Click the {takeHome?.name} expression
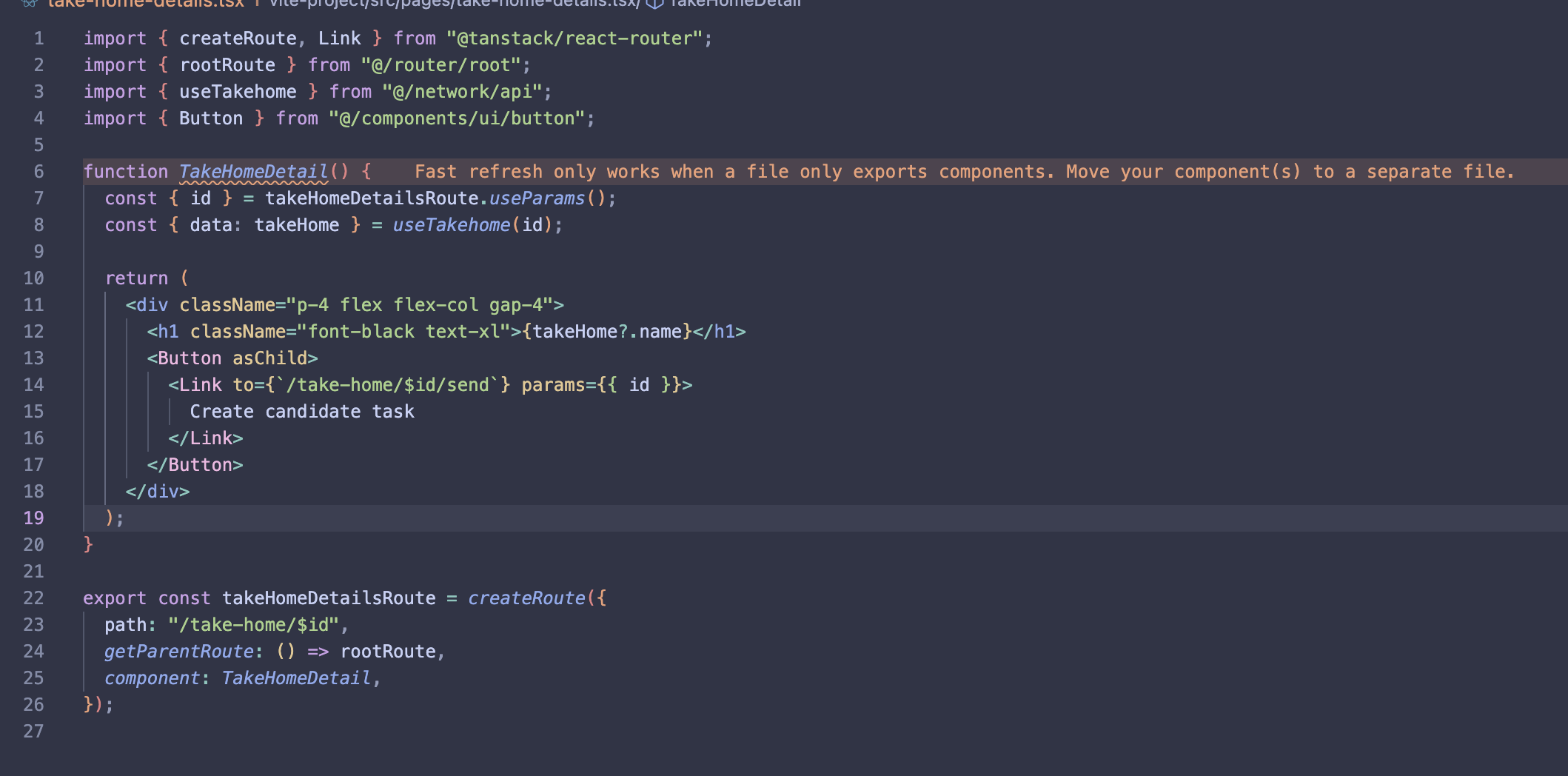The width and height of the screenshot is (1568, 776). pos(607,332)
